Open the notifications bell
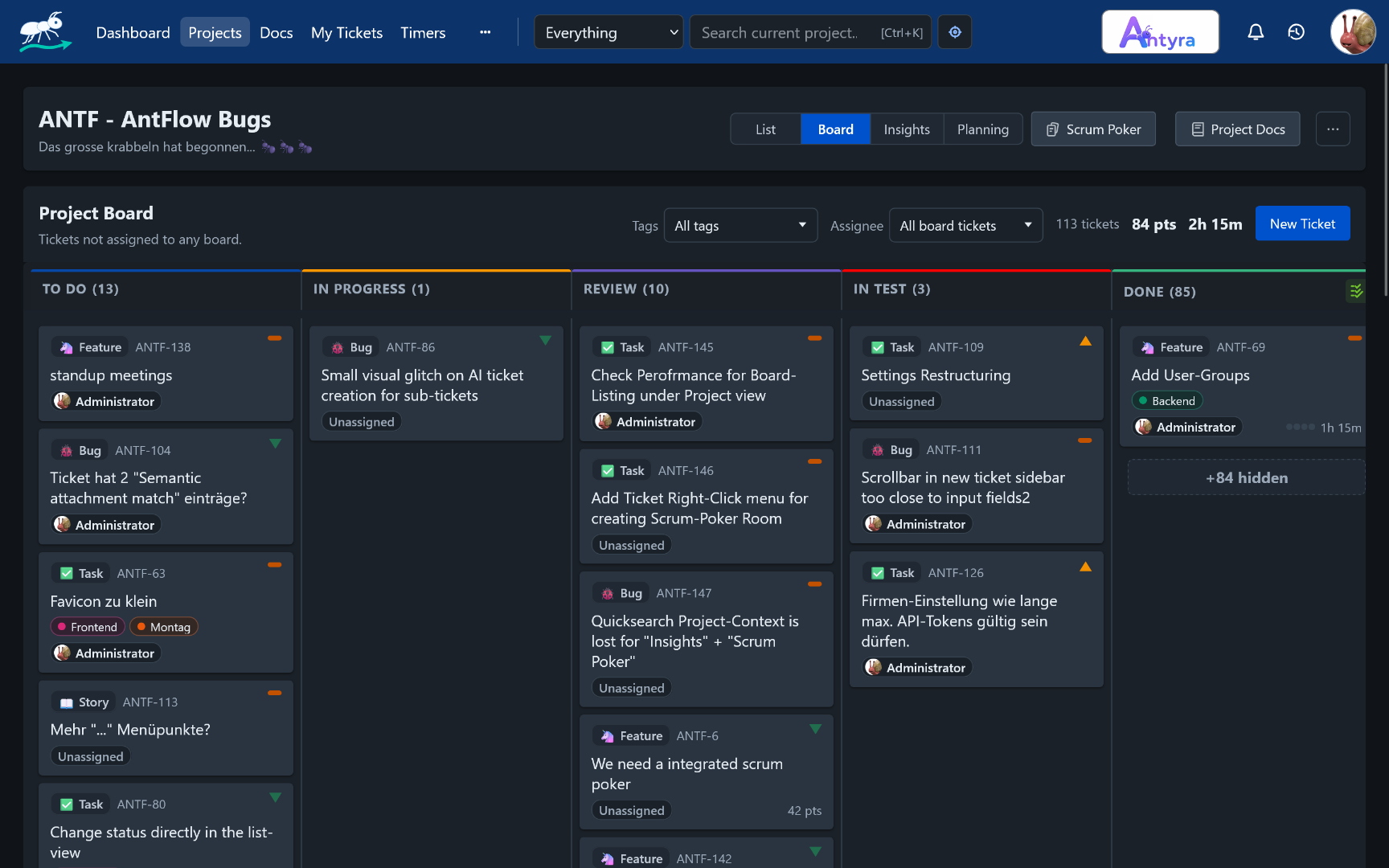The width and height of the screenshot is (1389, 868). (x=1256, y=32)
